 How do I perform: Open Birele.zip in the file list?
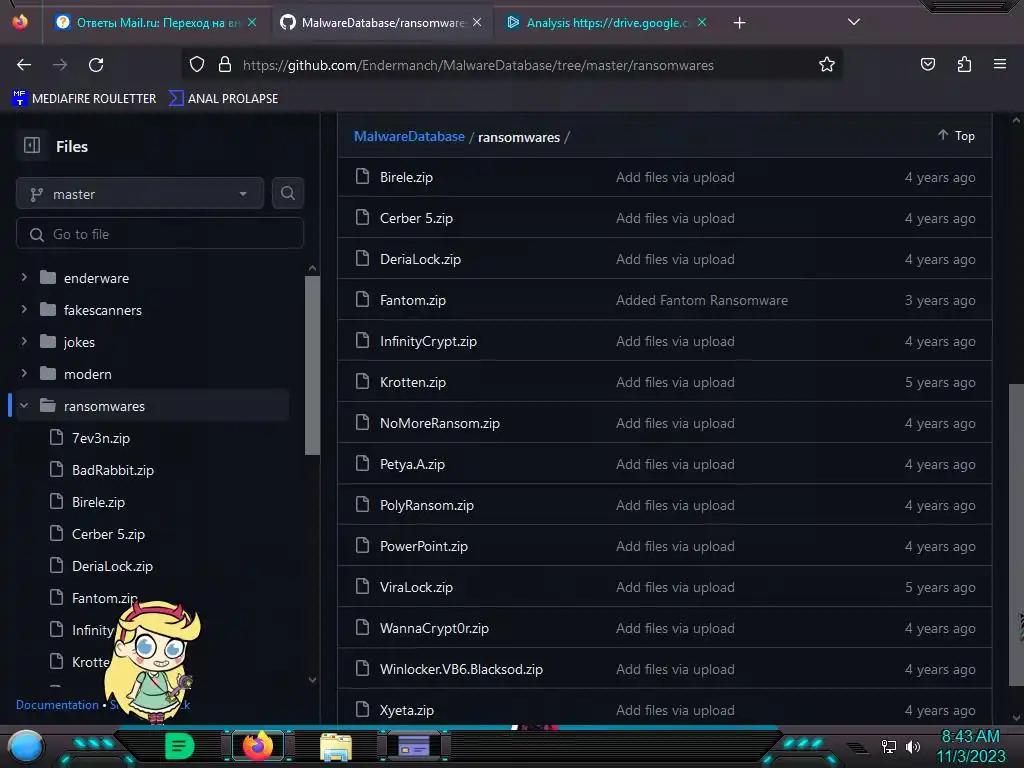click(x=406, y=178)
